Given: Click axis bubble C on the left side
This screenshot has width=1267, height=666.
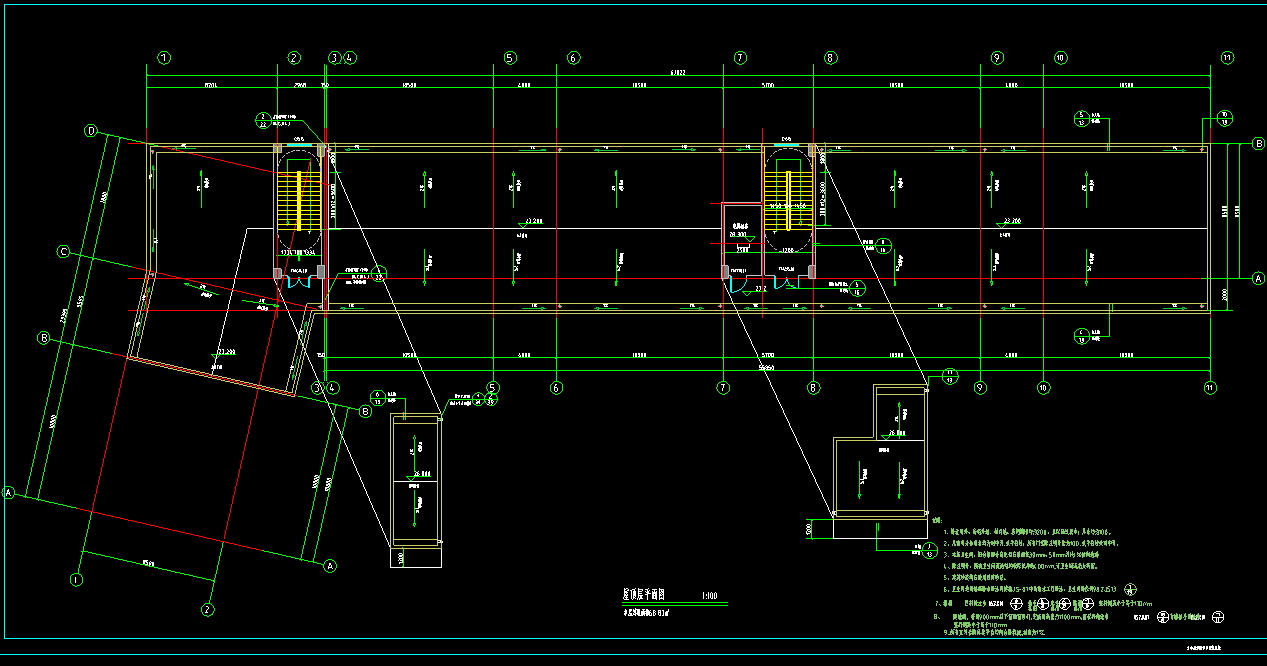Looking at the screenshot, I should tap(63, 252).
